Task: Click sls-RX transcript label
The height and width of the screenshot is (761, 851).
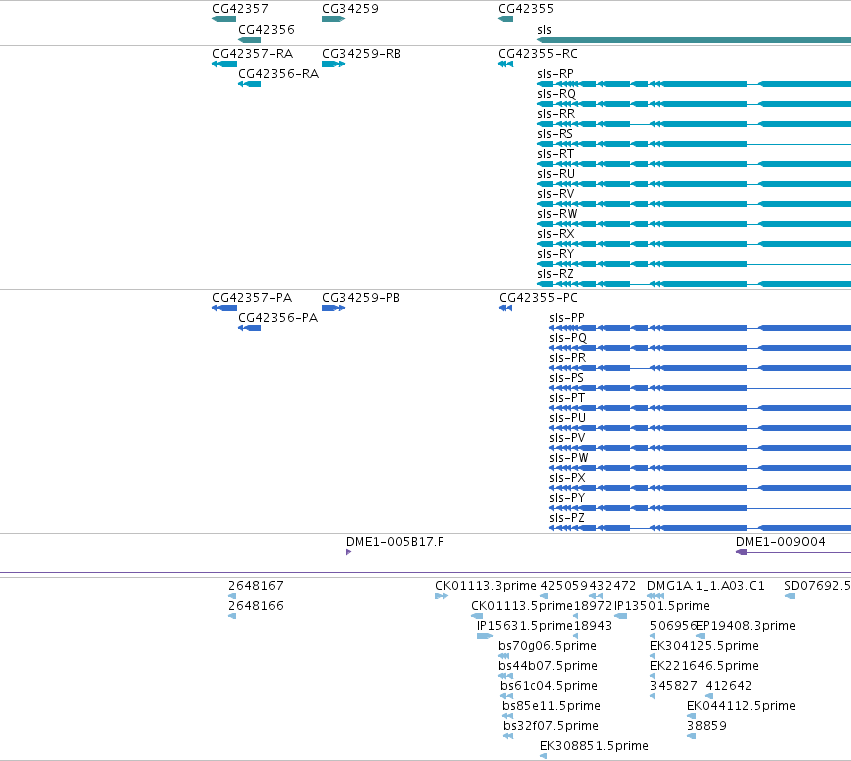Action: pos(555,234)
